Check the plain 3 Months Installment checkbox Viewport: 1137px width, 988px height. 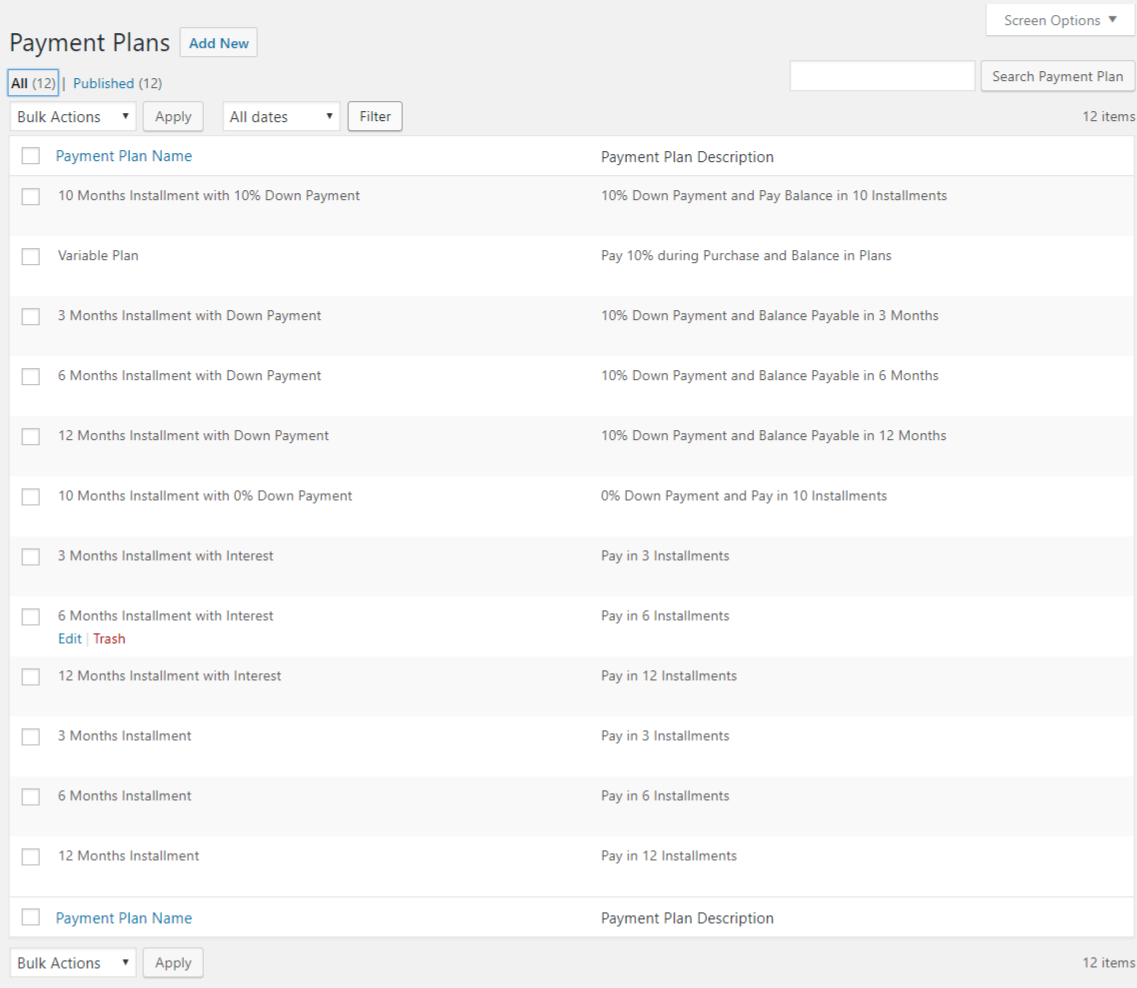click(30, 737)
